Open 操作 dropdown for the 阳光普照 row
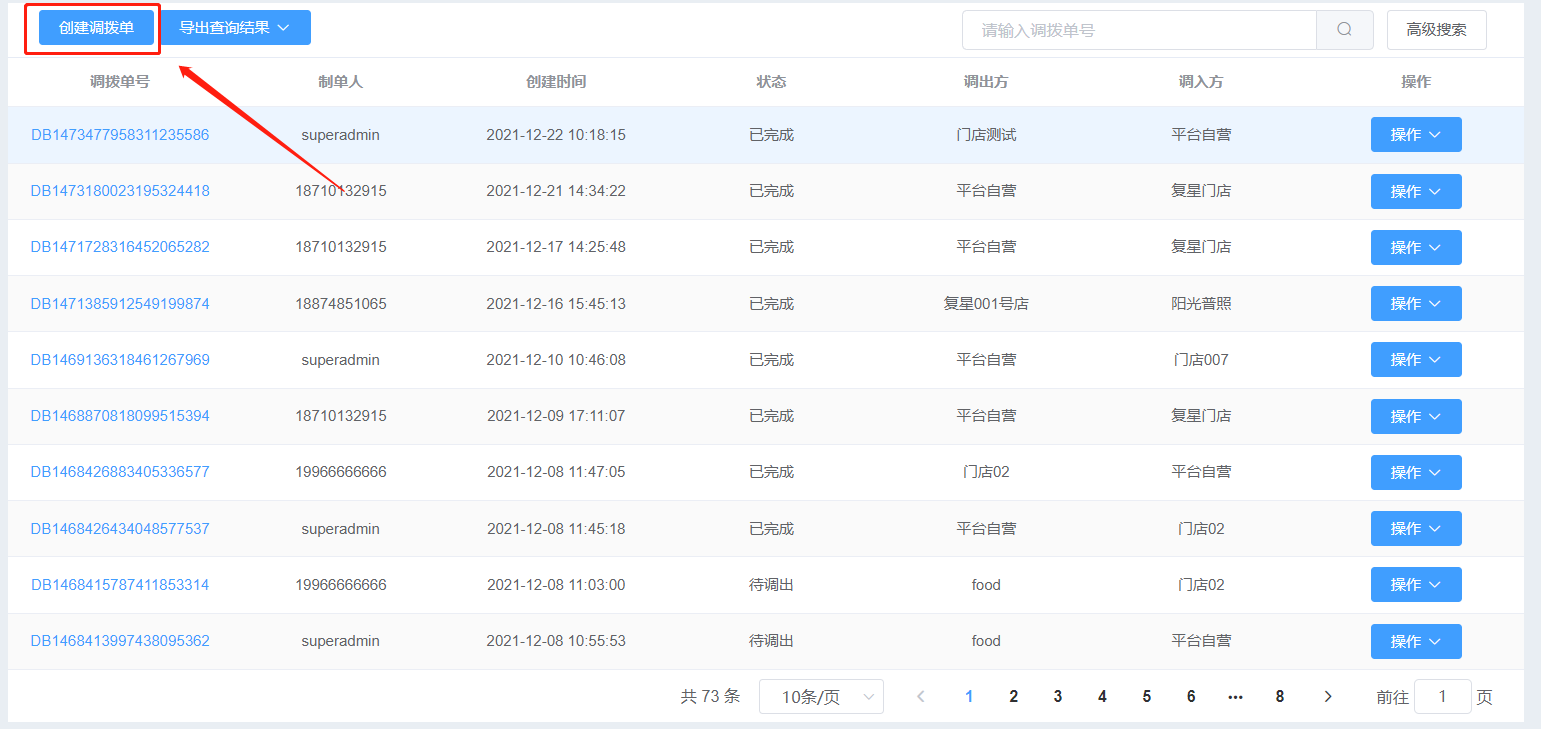This screenshot has width=1541, height=729. pyautogui.click(x=1415, y=304)
